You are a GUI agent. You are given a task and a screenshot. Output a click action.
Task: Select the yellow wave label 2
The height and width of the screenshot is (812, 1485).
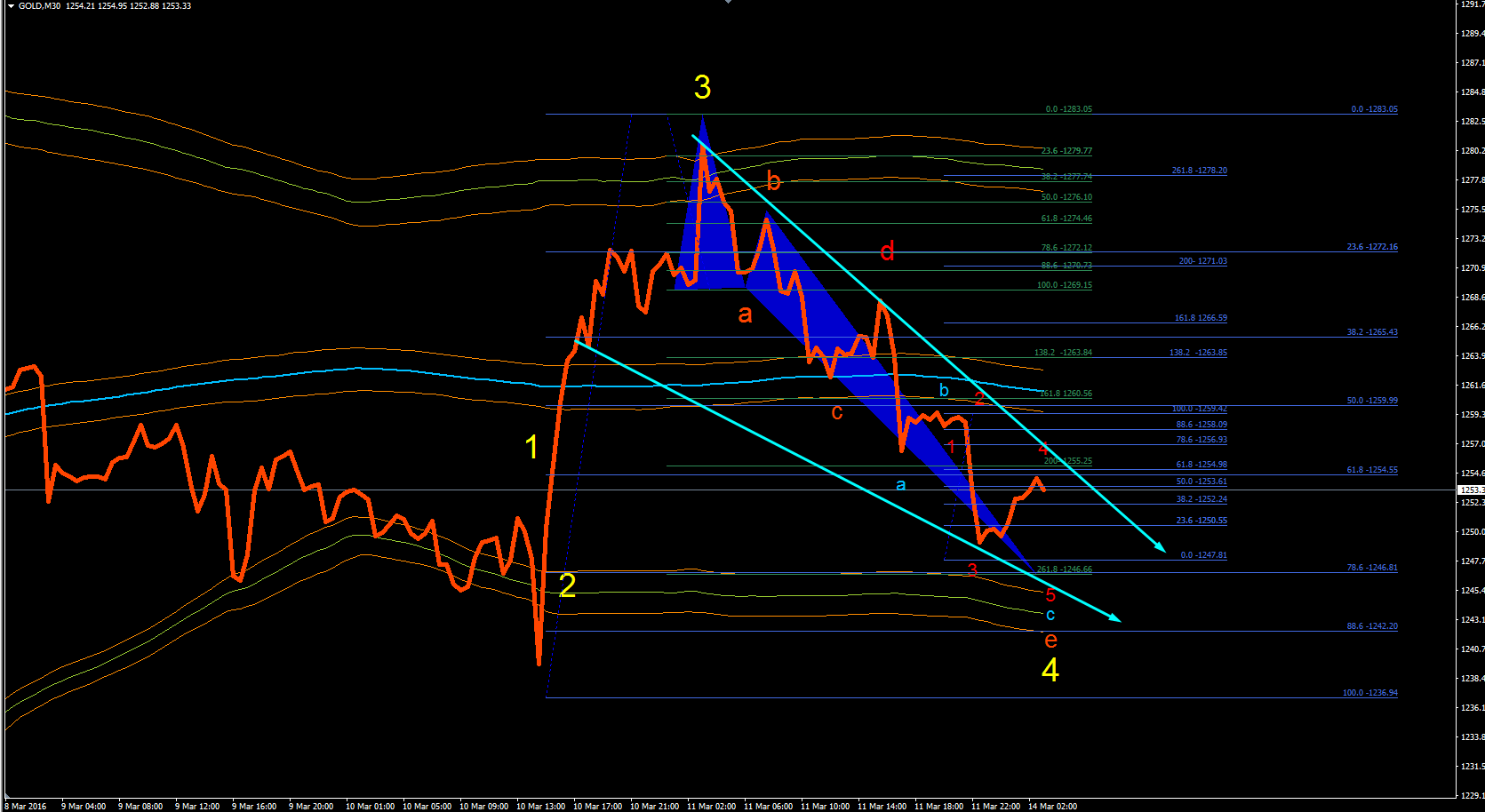[567, 585]
